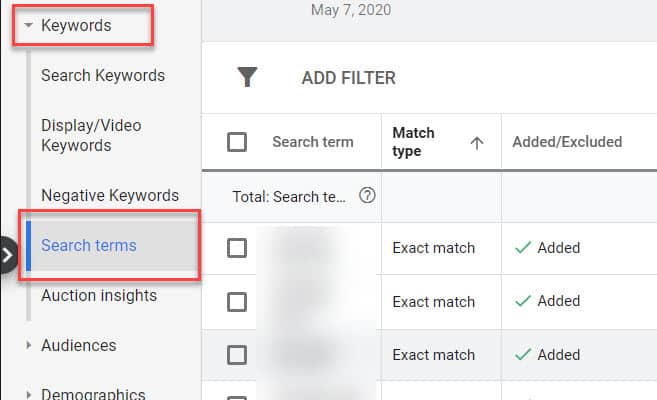Click the ADD FILTER button

(x=349, y=78)
